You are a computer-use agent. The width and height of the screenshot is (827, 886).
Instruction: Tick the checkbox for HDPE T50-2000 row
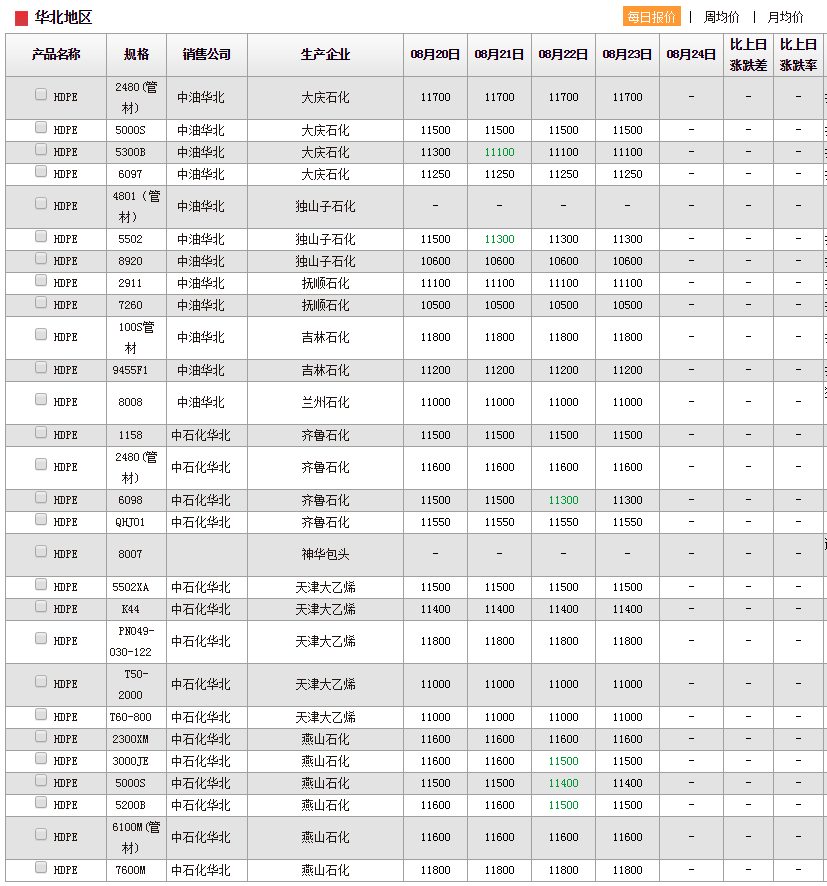(41, 681)
